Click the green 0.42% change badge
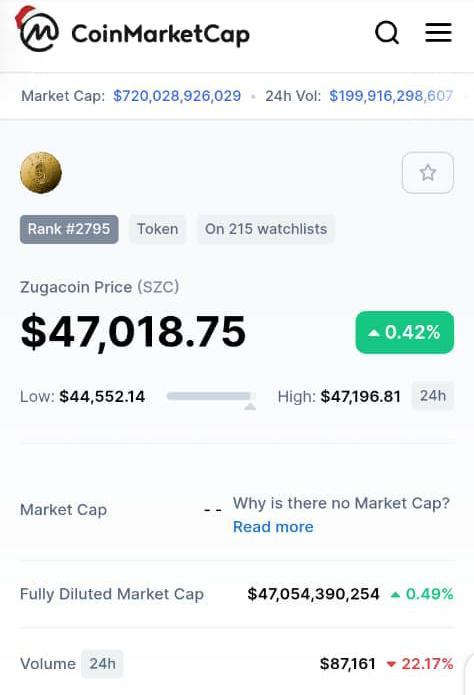The image size is (474, 695). pos(404,332)
